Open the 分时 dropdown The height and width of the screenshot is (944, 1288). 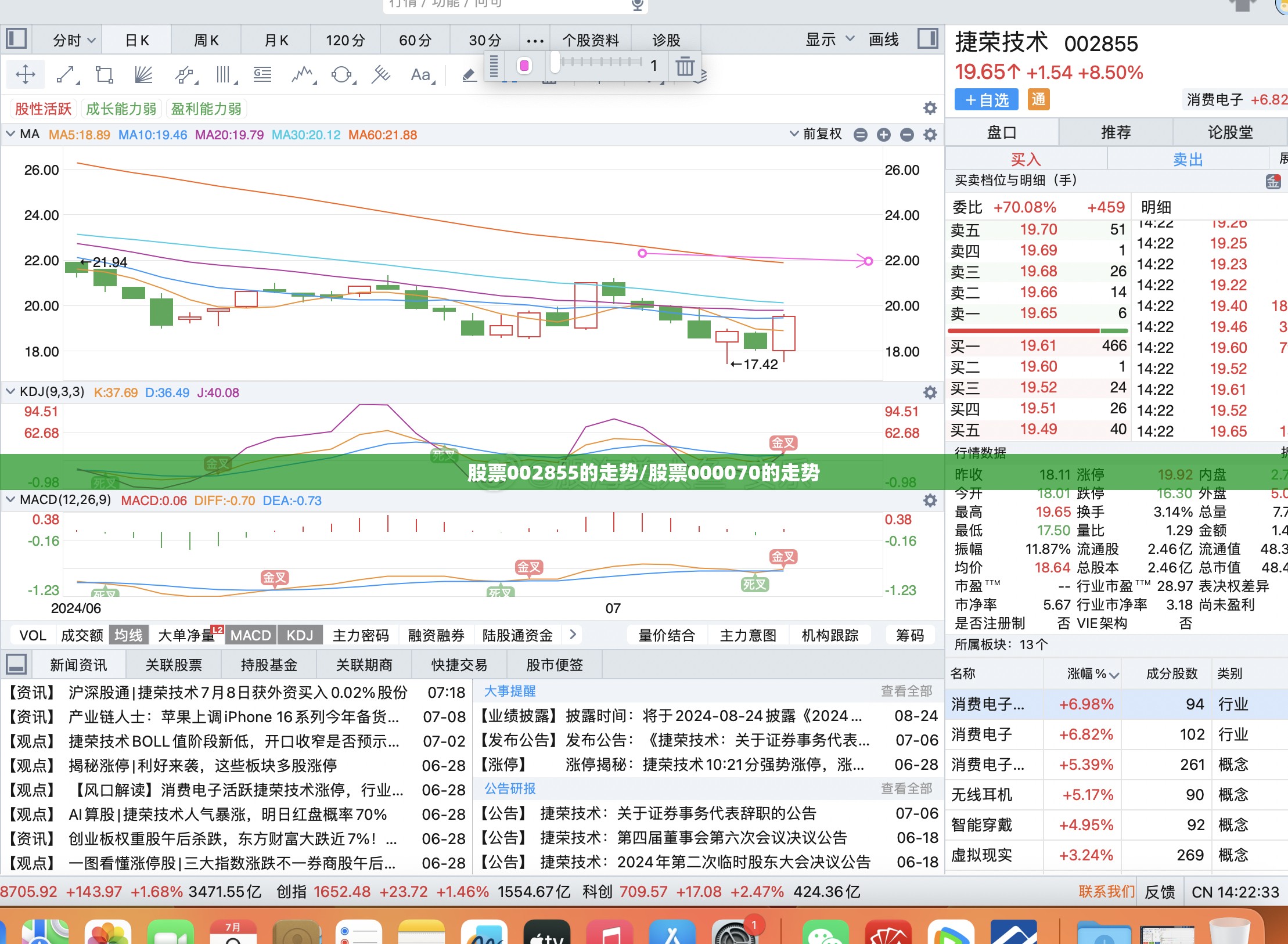73,40
